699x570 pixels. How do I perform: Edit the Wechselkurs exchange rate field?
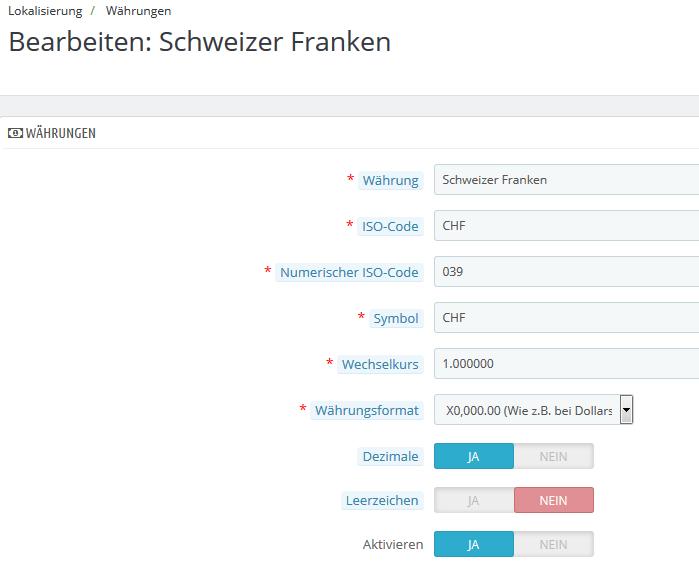pos(566,363)
